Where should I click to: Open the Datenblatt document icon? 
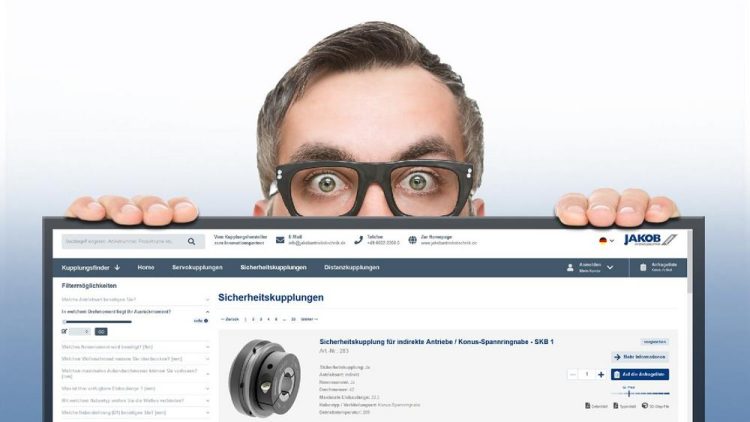click(588, 406)
